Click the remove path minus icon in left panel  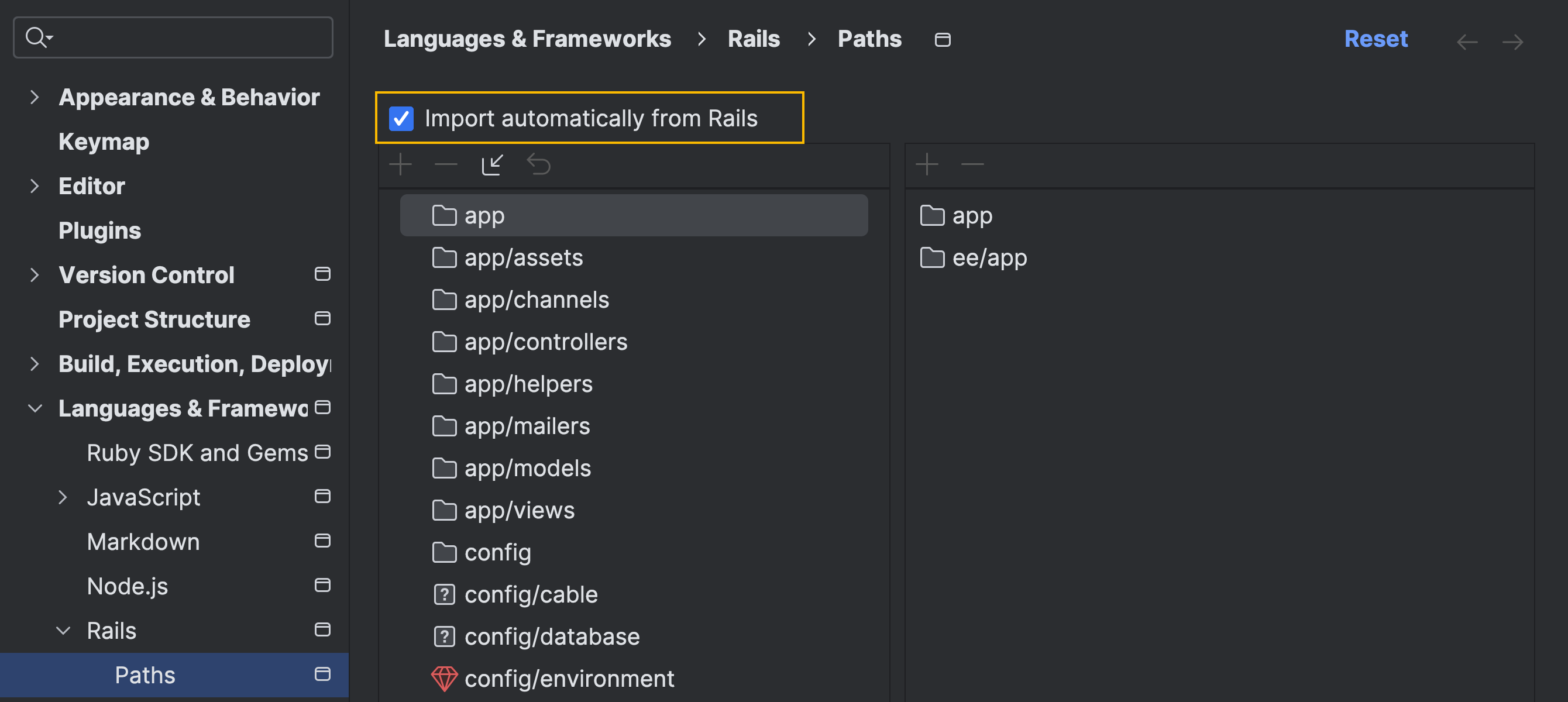pos(446,164)
